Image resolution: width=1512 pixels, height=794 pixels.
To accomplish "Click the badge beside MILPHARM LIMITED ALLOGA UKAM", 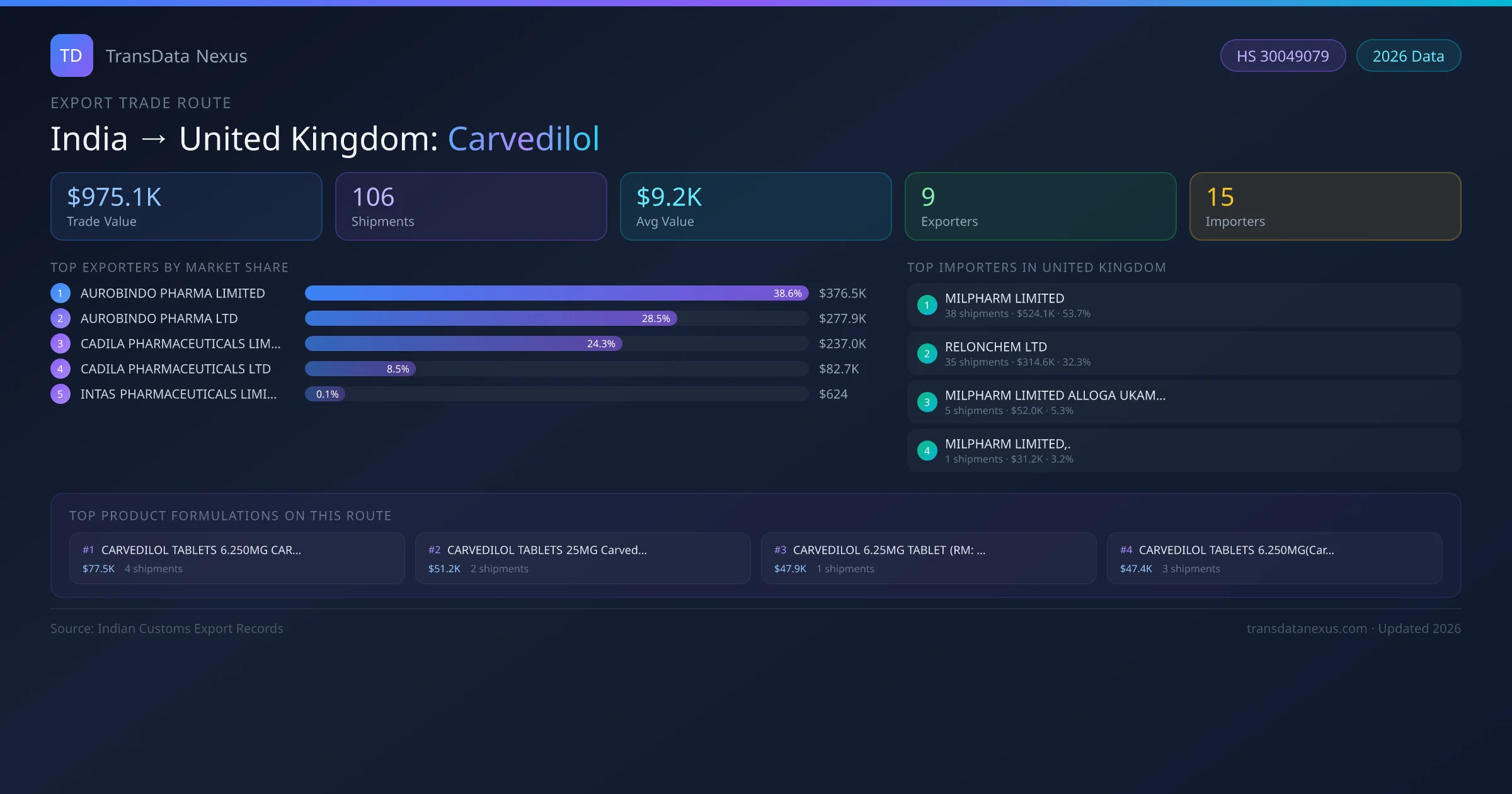I will [x=927, y=401].
